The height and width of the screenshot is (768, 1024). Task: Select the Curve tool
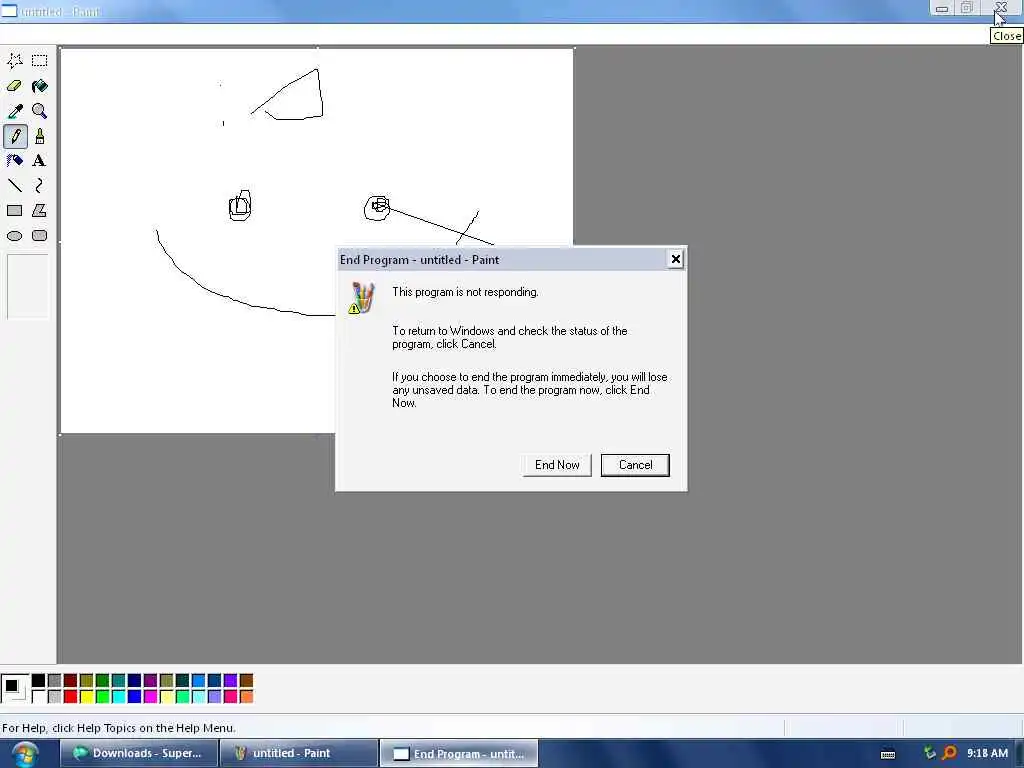coord(40,185)
